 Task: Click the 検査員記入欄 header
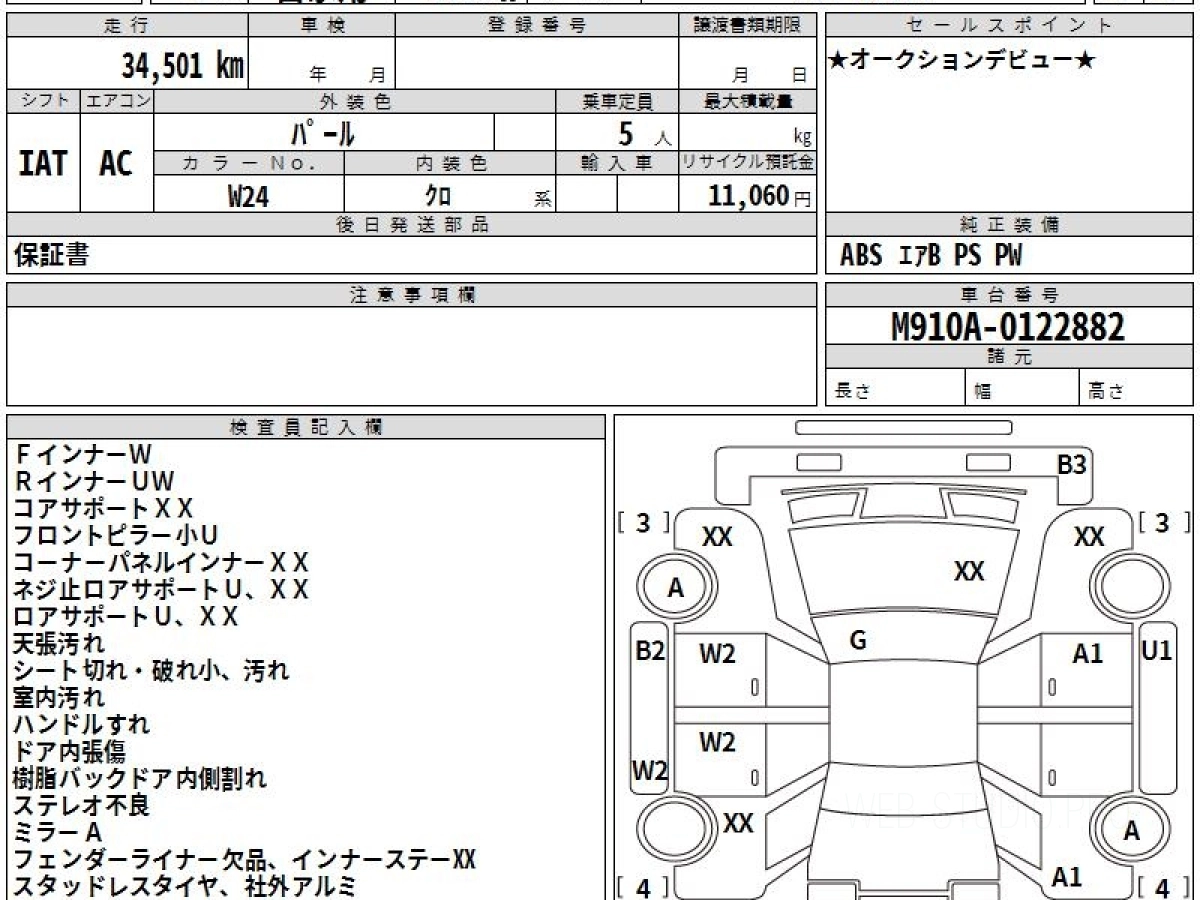coord(306,427)
